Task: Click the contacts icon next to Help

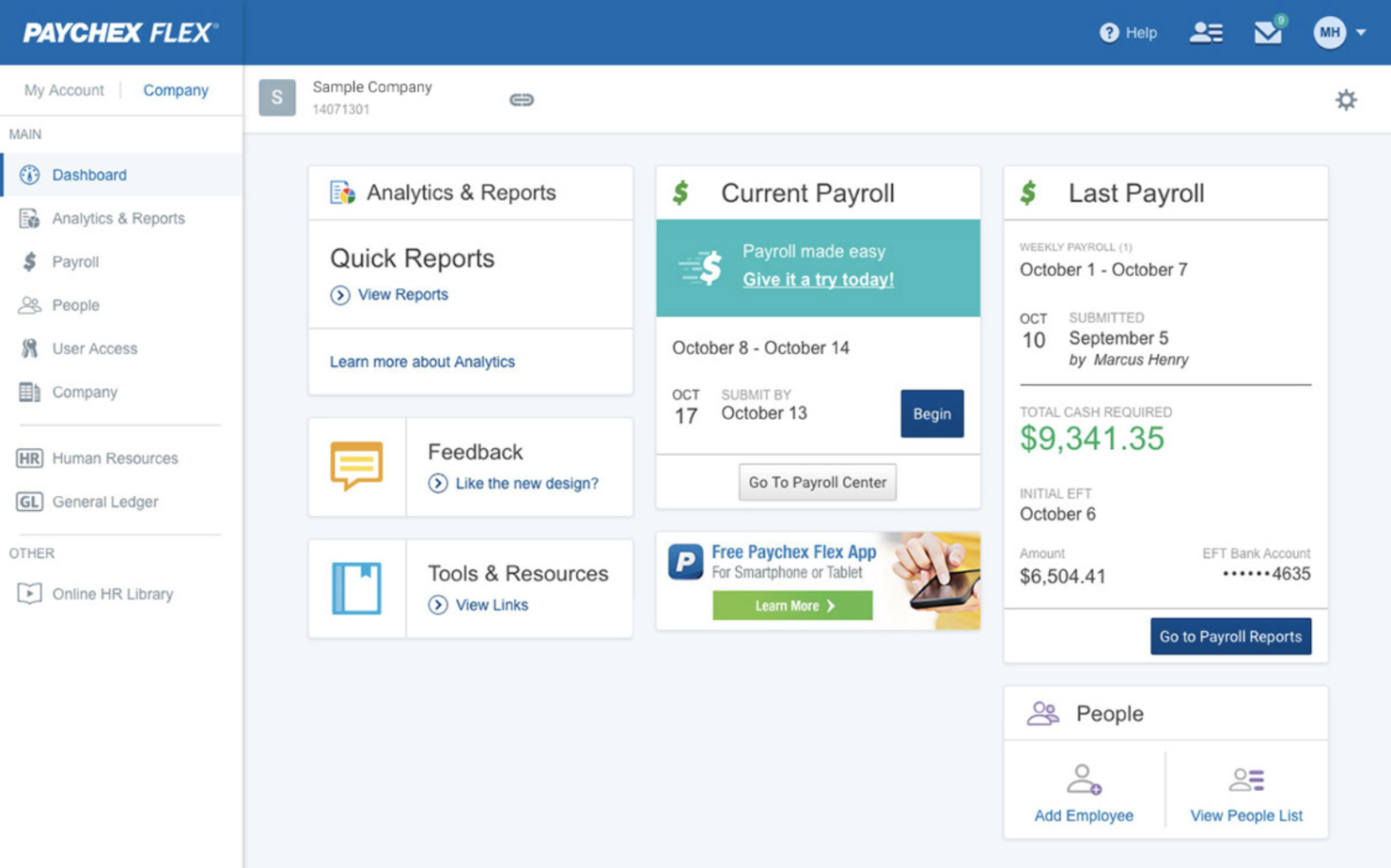Action: click(1206, 32)
